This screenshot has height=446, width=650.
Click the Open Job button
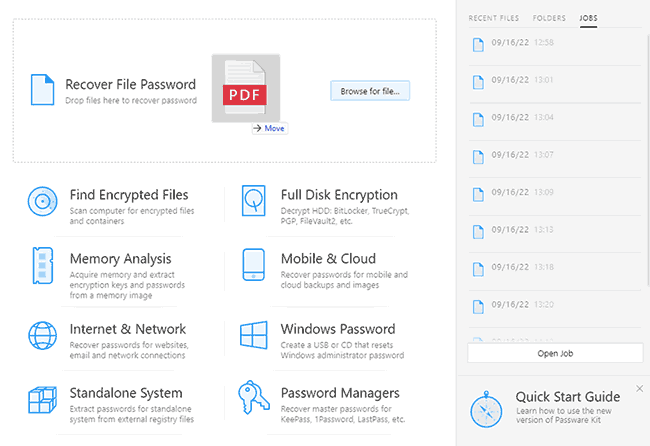tap(555, 353)
